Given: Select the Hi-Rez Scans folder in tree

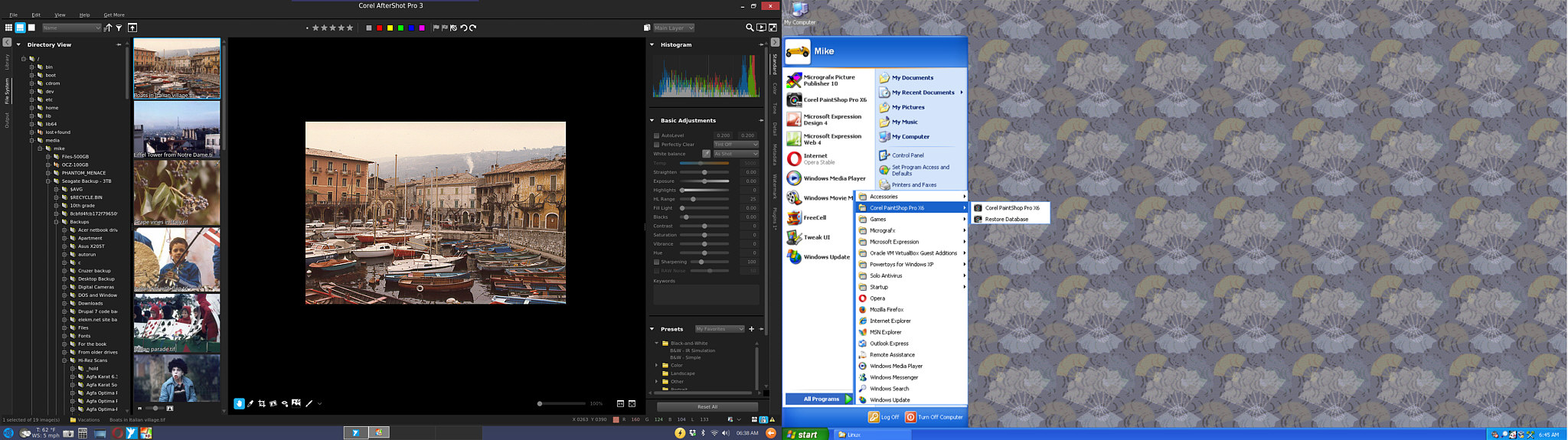Looking at the screenshot, I should point(93,360).
